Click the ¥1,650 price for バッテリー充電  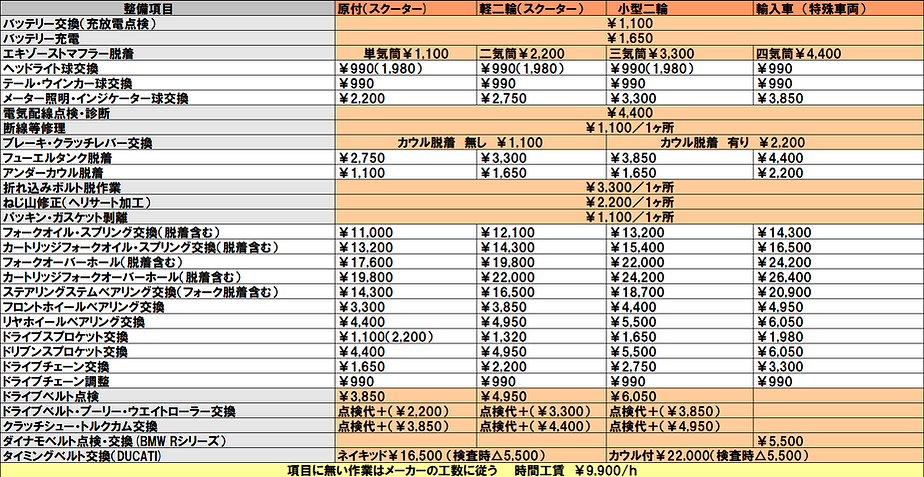pyautogui.click(x=629, y=39)
